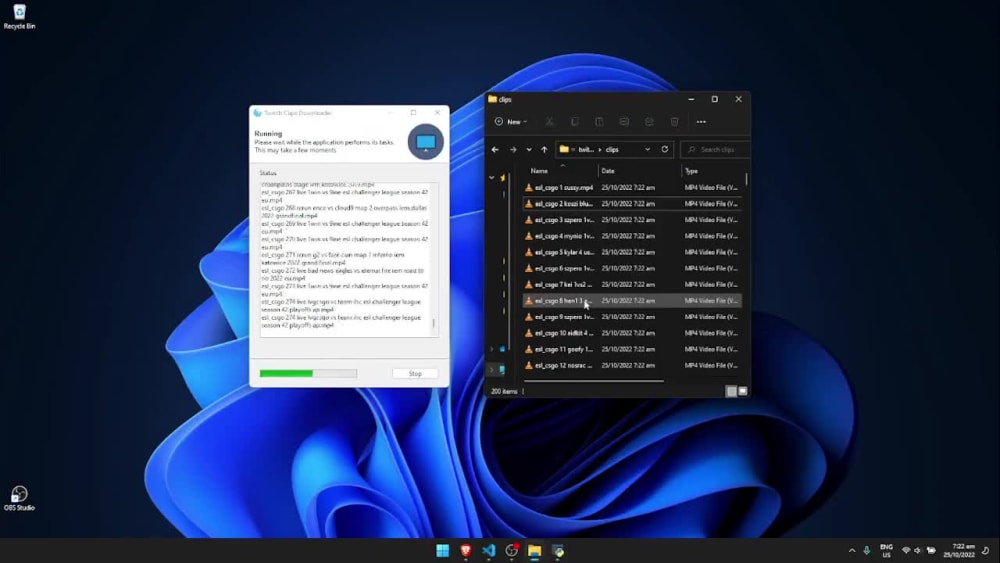Open the OBS Studio desktop shortcut
This screenshot has height=563, width=1000.
(x=19, y=499)
